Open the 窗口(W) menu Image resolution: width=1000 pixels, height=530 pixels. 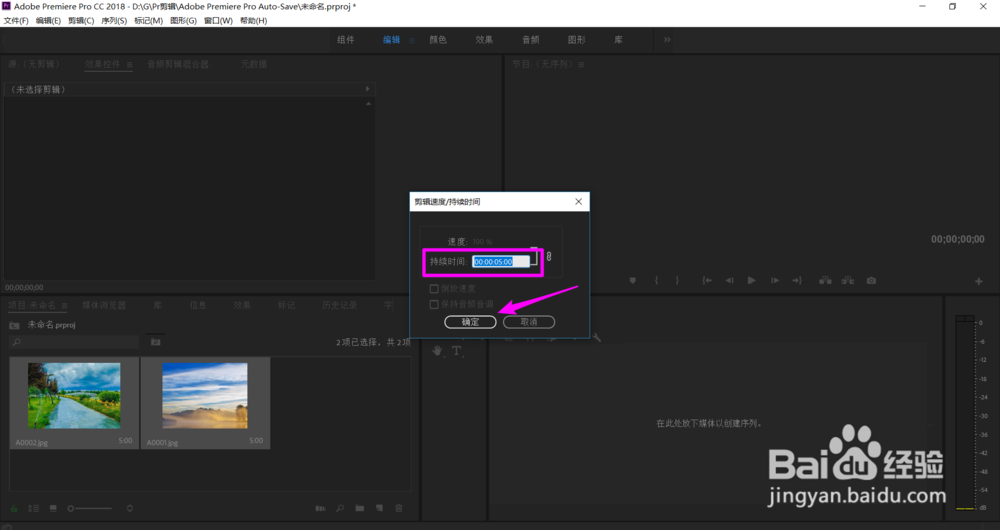pyautogui.click(x=218, y=20)
